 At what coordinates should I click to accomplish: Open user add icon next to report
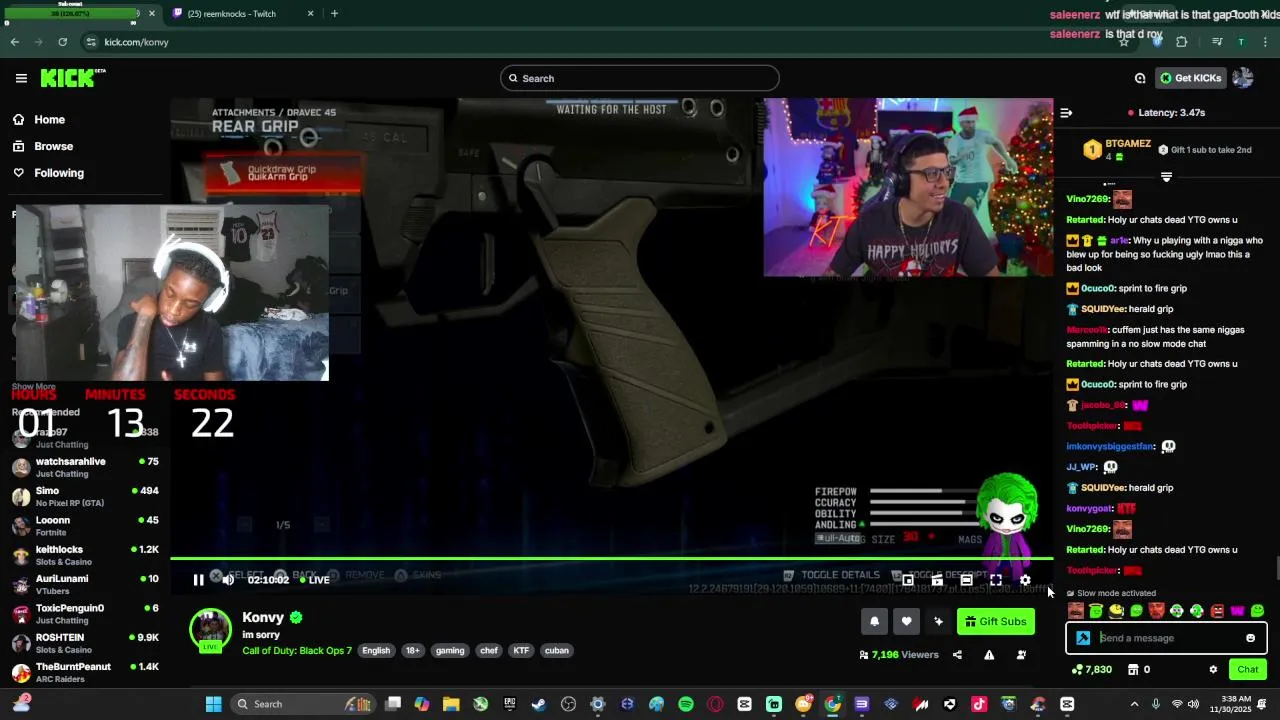tap(1021, 655)
